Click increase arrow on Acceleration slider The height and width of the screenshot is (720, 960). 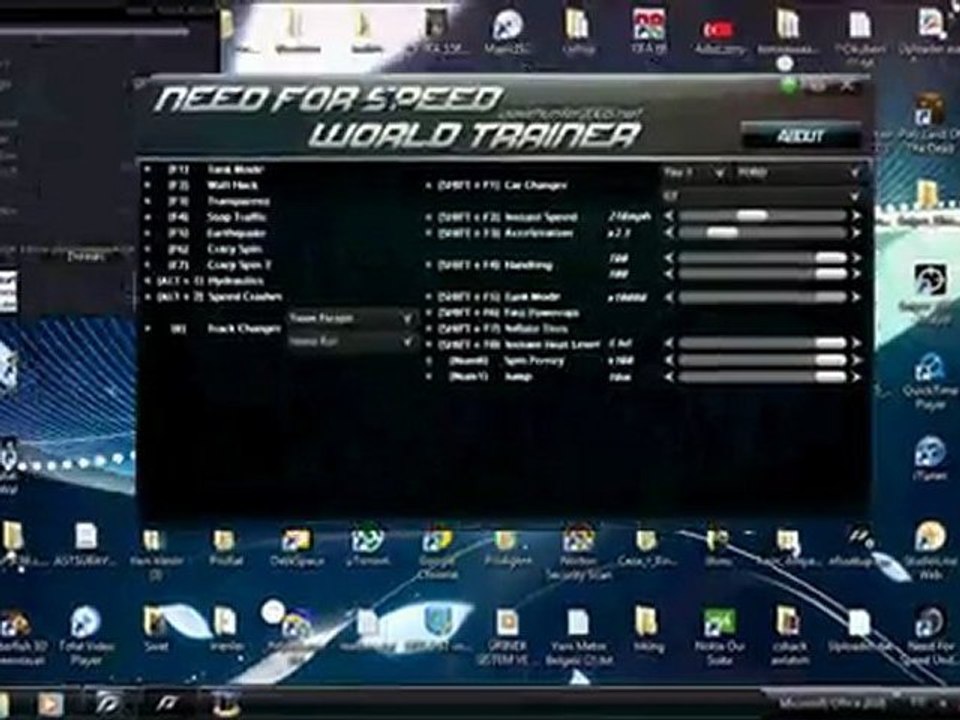click(x=856, y=233)
